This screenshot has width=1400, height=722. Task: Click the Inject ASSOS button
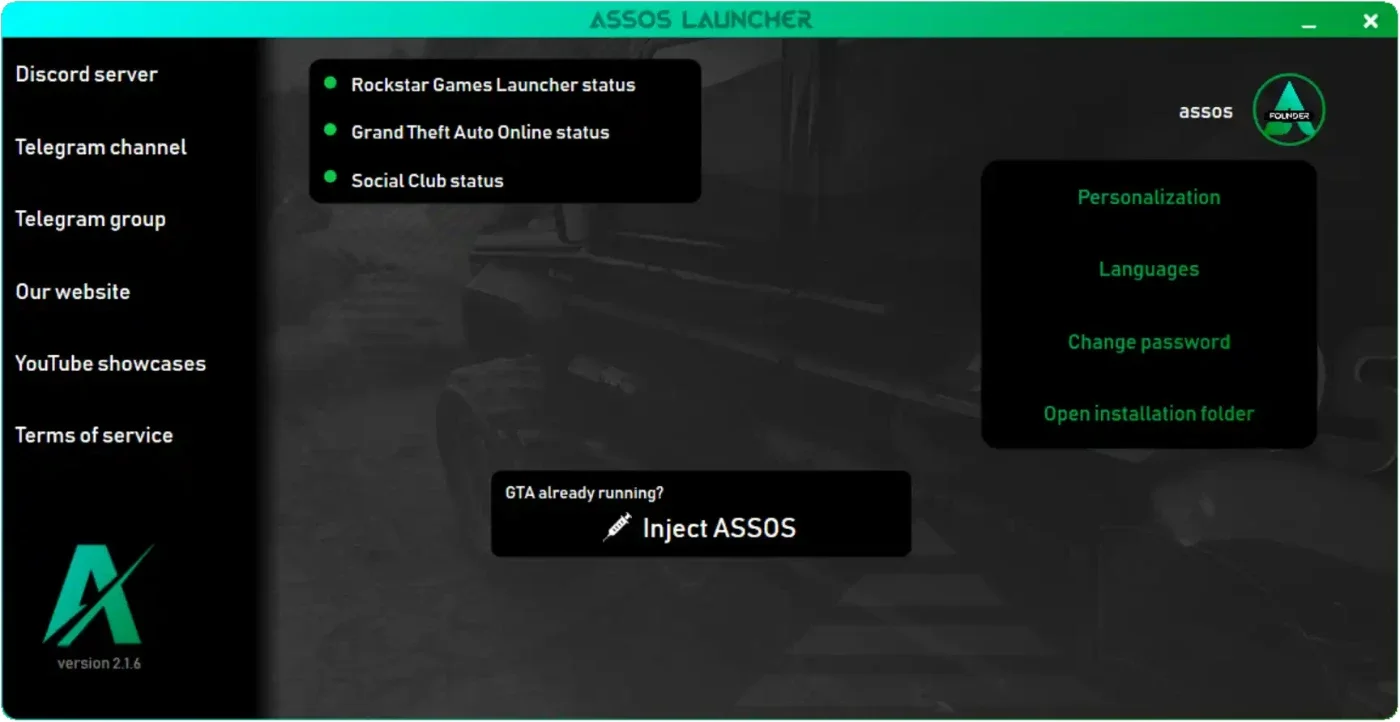pyautogui.click(x=700, y=514)
